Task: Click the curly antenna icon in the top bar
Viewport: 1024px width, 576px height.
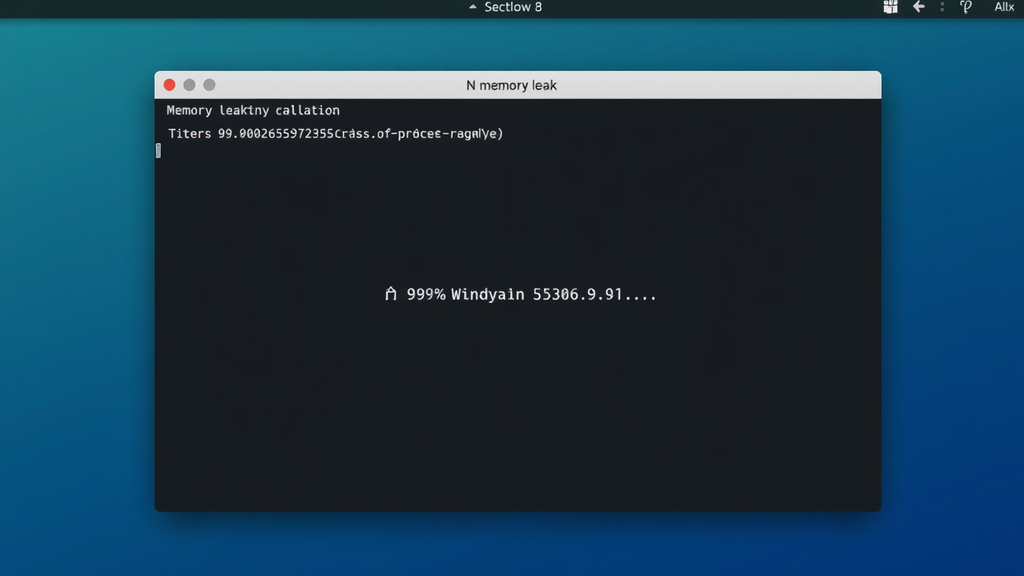Action: (966, 7)
